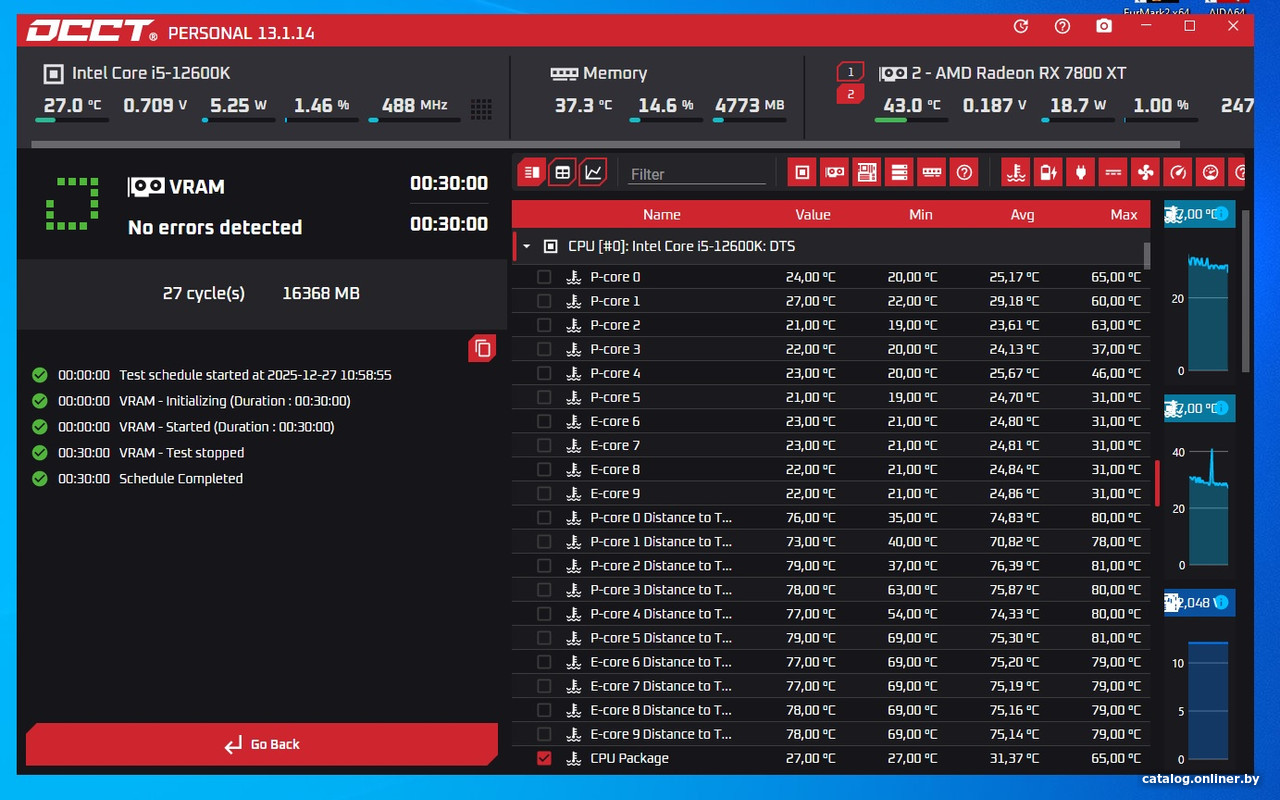Screen dimensions: 1280x800
Task: Select the E-core 7 row name
Action: [615, 445]
